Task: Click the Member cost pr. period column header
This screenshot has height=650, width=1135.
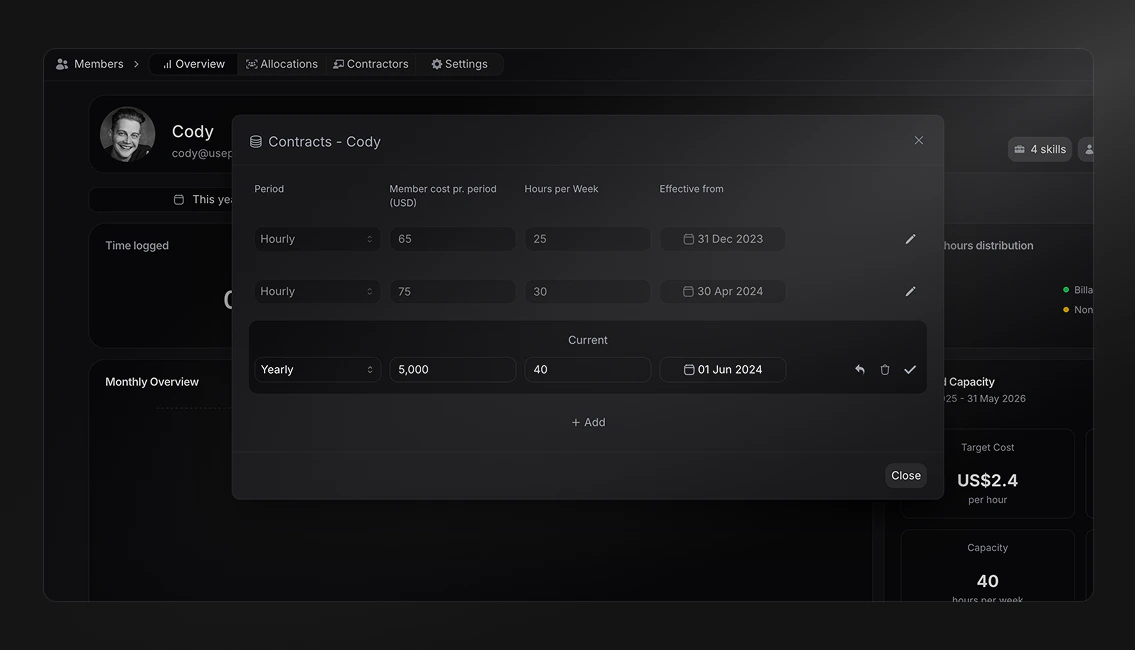Action: (443, 195)
